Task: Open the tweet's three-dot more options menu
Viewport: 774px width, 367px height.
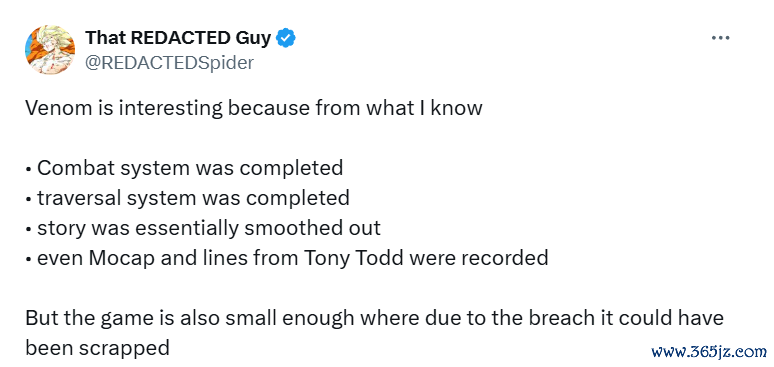Action: click(720, 38)
